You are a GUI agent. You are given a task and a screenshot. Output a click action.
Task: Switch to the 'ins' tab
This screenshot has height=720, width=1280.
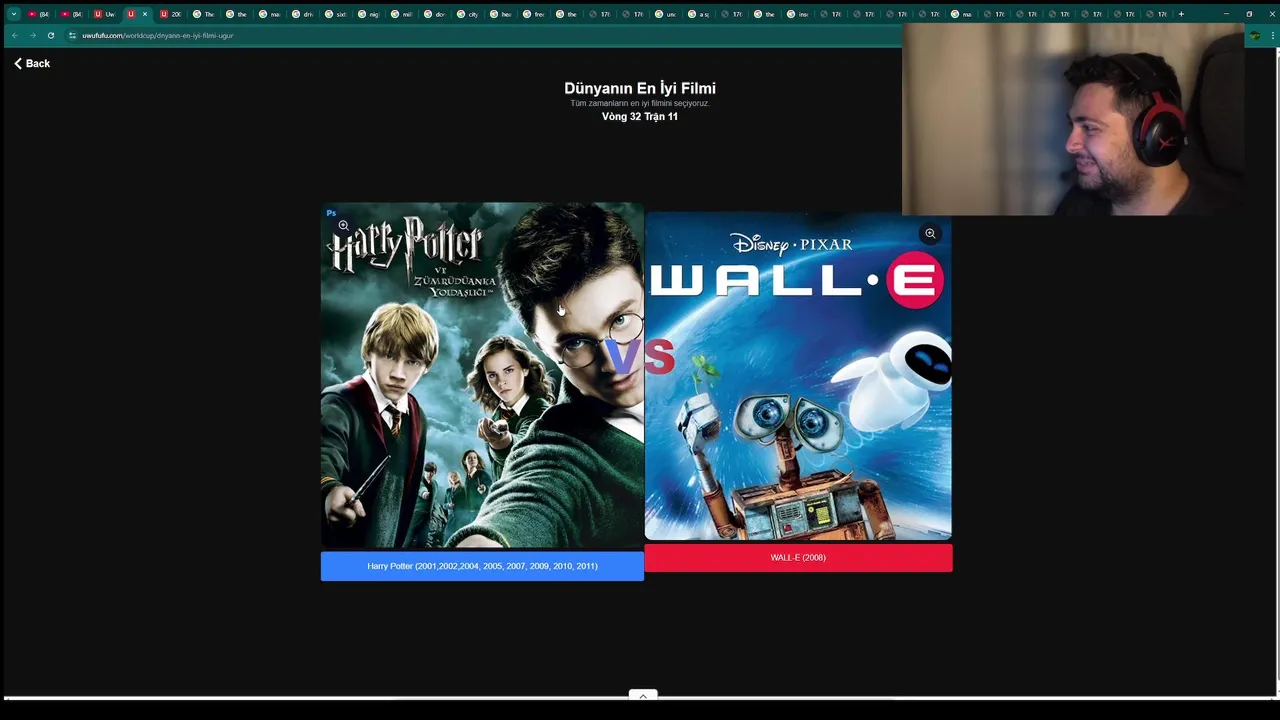pos(797,14)
